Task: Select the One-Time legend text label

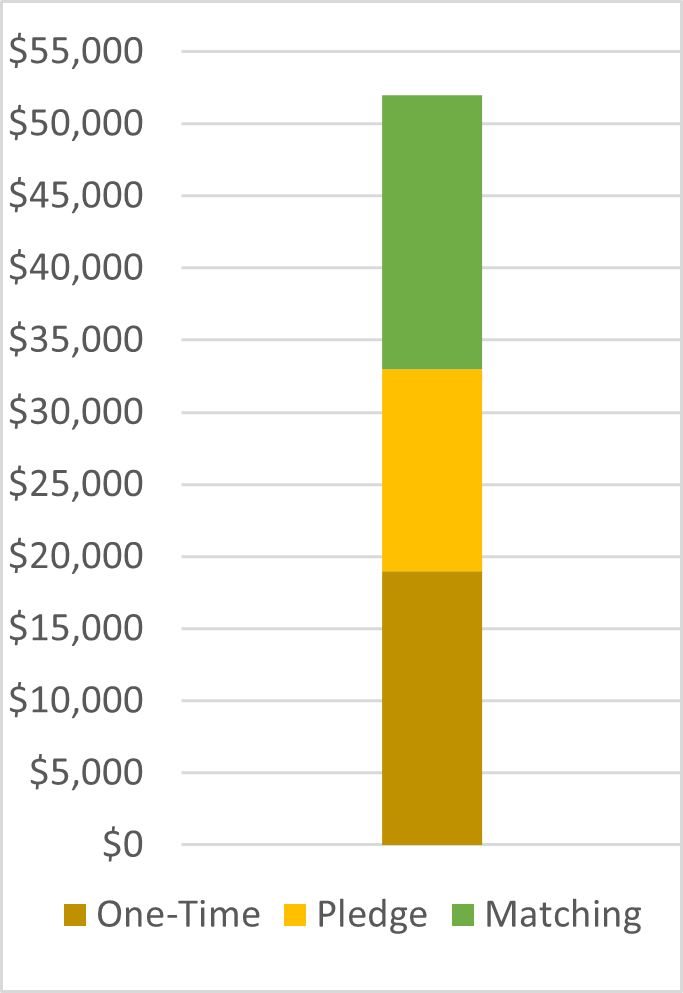Action: pyautogui.click(x=178, y=915)
